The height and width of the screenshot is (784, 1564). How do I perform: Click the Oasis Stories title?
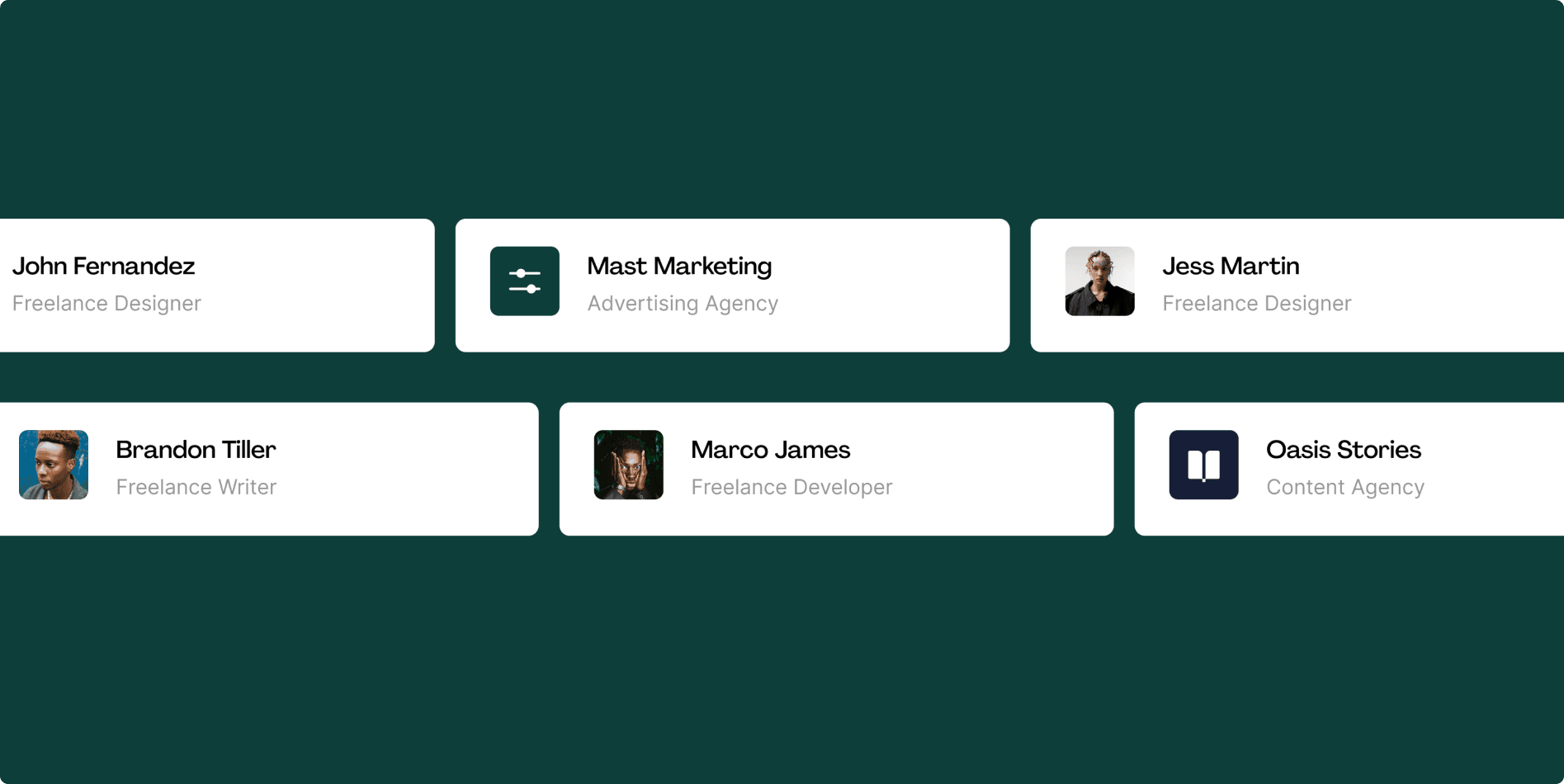click(x=1343, y=450)
